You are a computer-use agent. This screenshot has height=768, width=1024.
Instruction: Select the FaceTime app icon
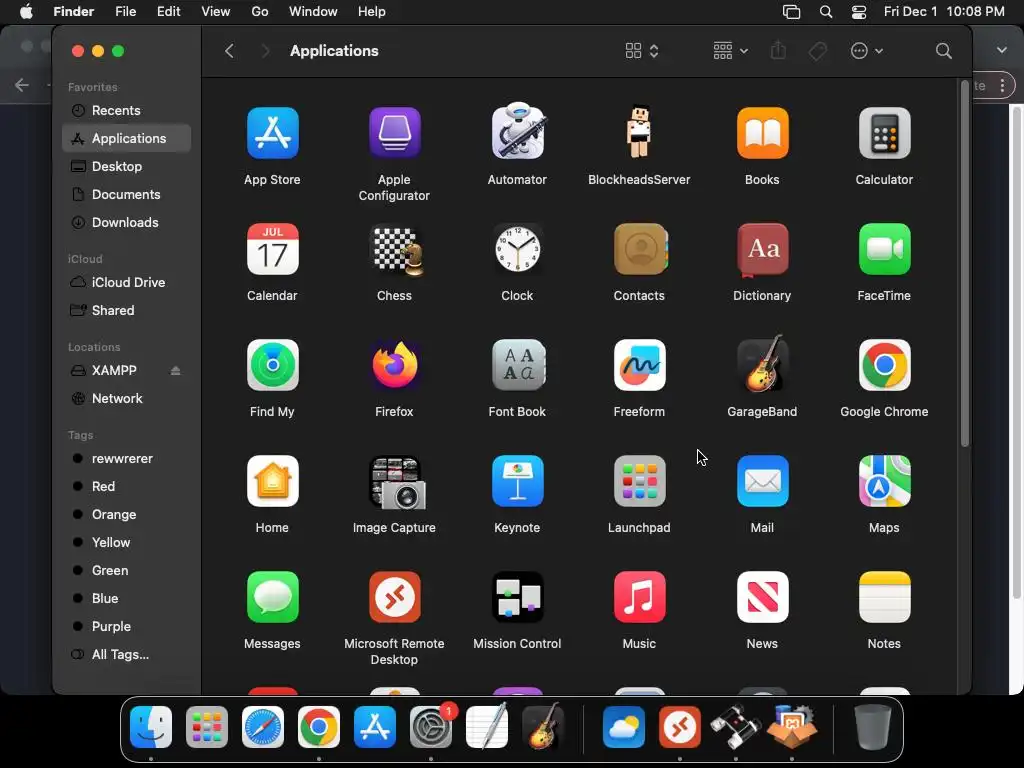click(884, 249)
